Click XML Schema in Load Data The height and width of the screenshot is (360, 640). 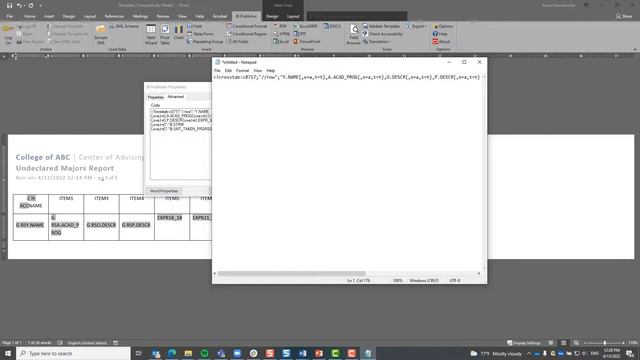point(124,26)
